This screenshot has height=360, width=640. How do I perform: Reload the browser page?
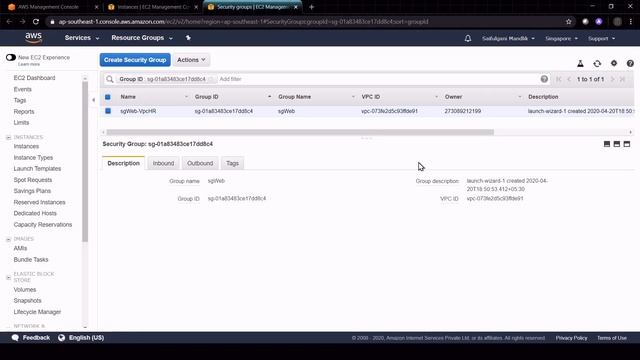coord(36,22)
